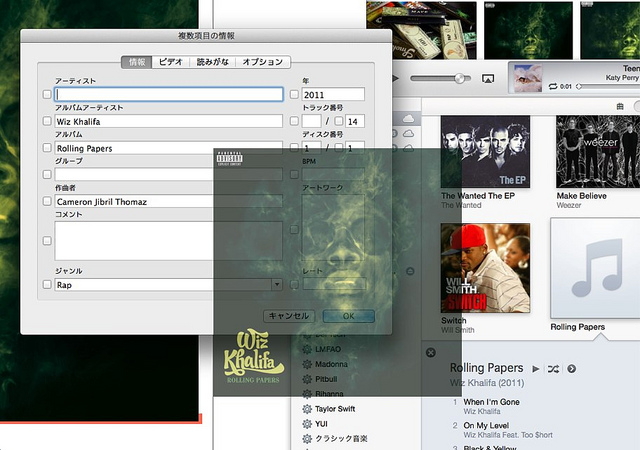Viewport: 640px width, 450px height.
Task: Enable the アートワーク checkbox
Action: coord(294,230)
